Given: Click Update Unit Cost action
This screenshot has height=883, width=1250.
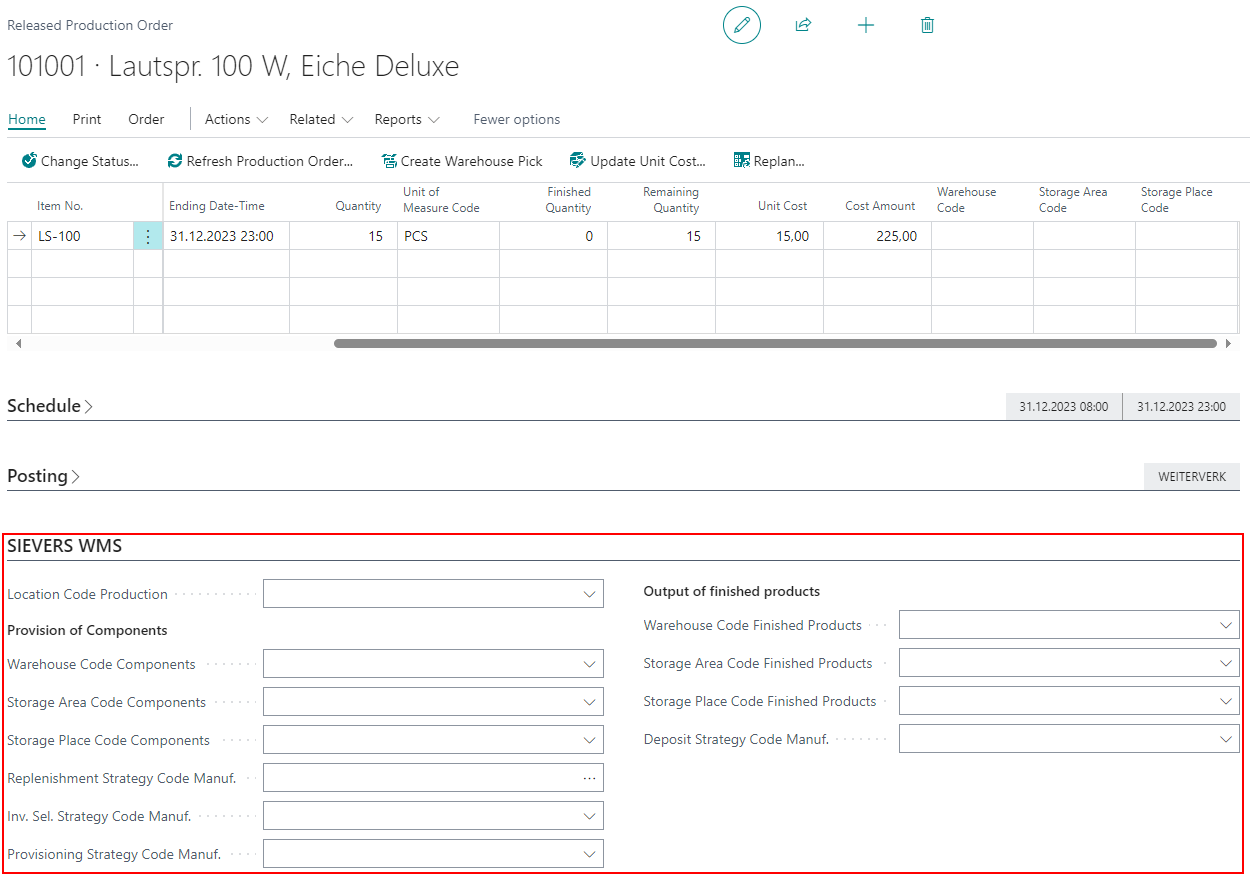Looking at the screenshot, I should point(637,161).
